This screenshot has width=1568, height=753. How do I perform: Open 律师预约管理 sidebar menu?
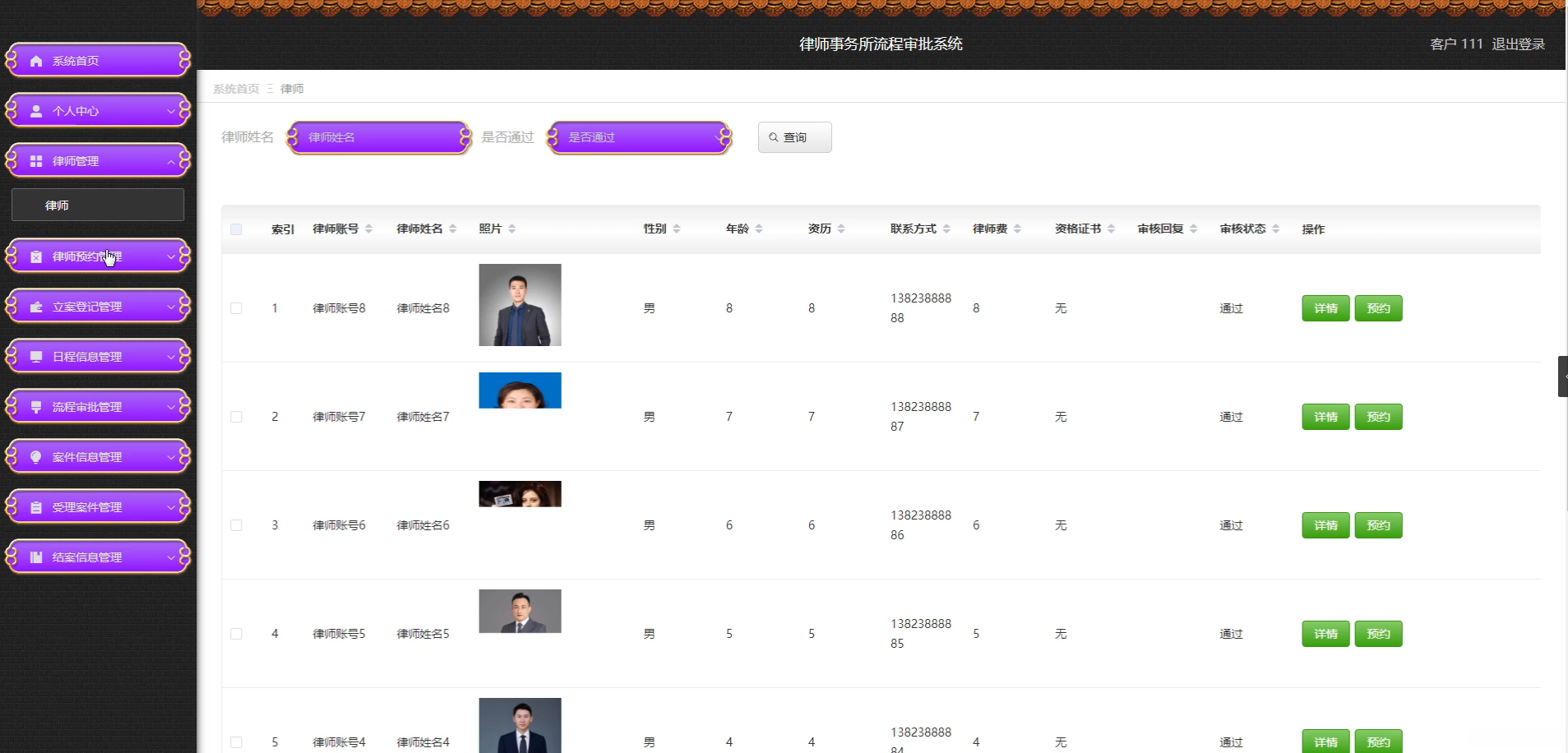click(98, 256)
